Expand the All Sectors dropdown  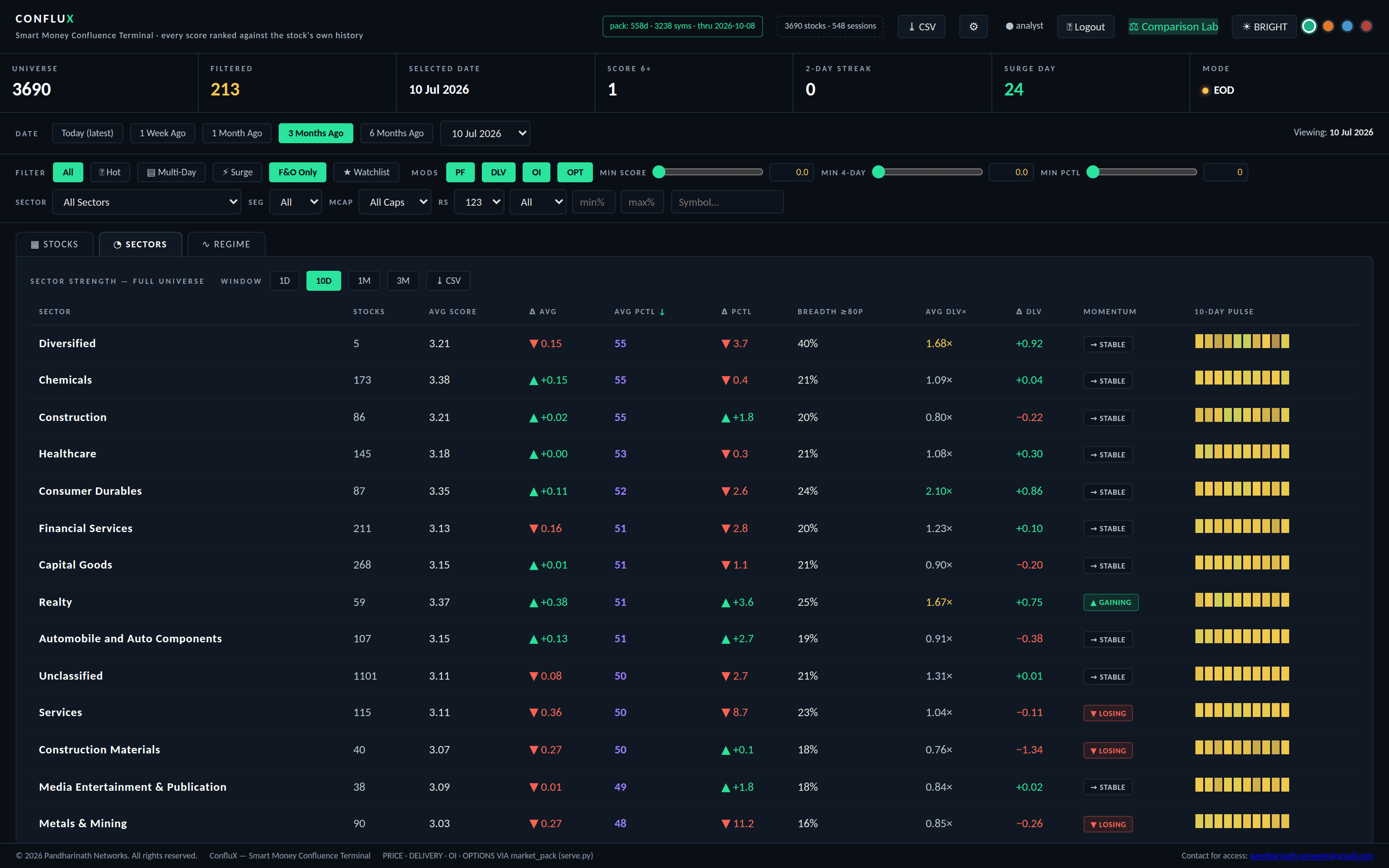pos(146,202)
